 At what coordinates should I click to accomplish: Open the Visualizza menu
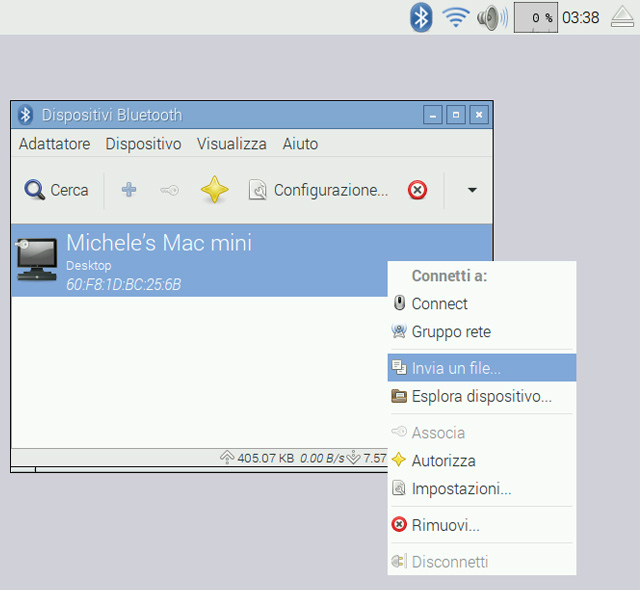pos(231,144)
